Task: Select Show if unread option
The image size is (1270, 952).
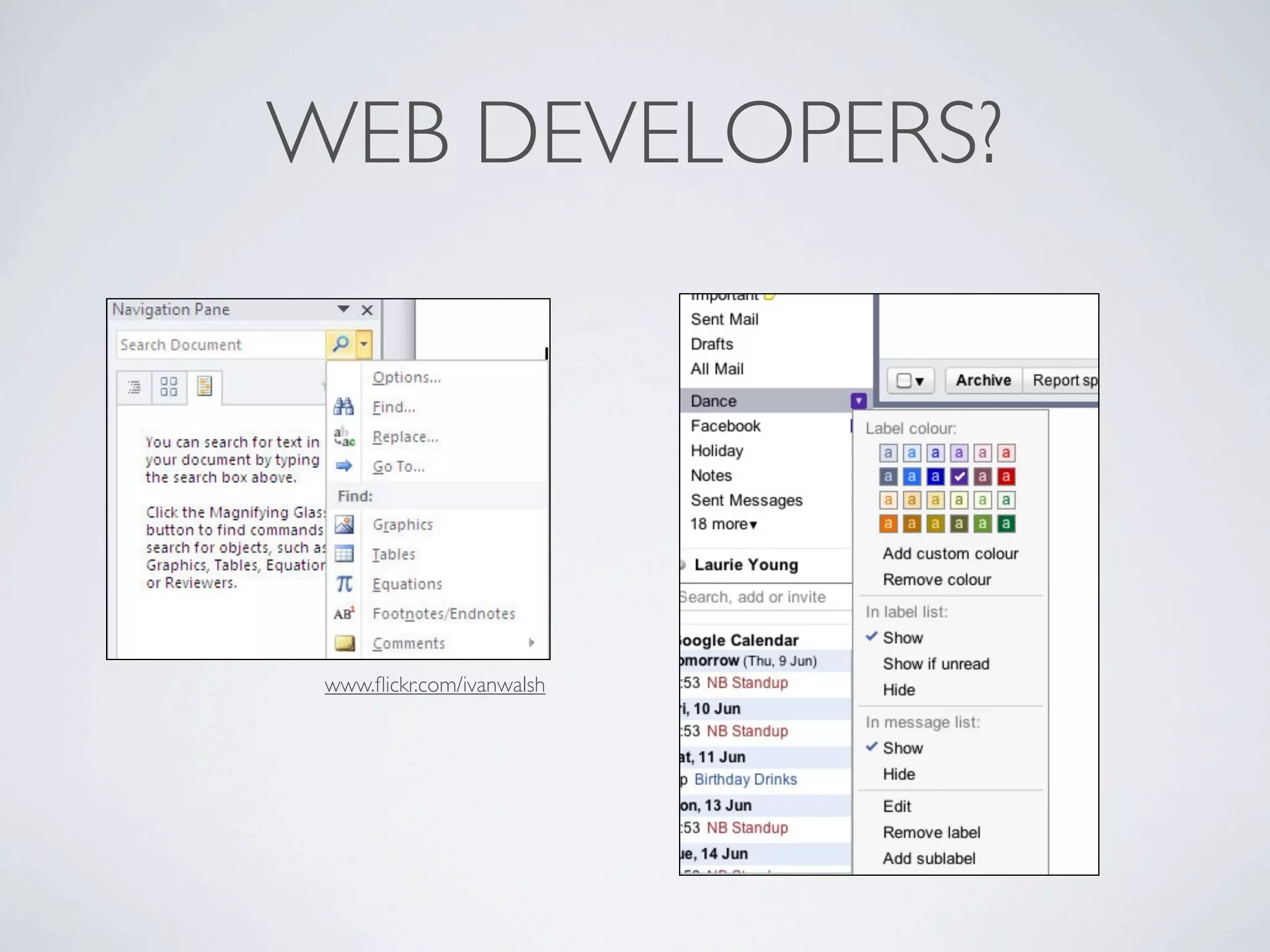Action: [936, 664]
